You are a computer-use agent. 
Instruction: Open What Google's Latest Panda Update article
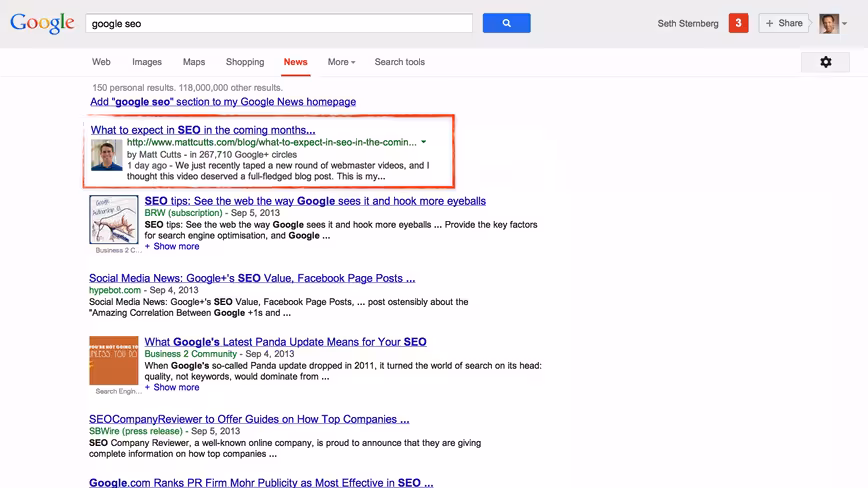point(286,342)
